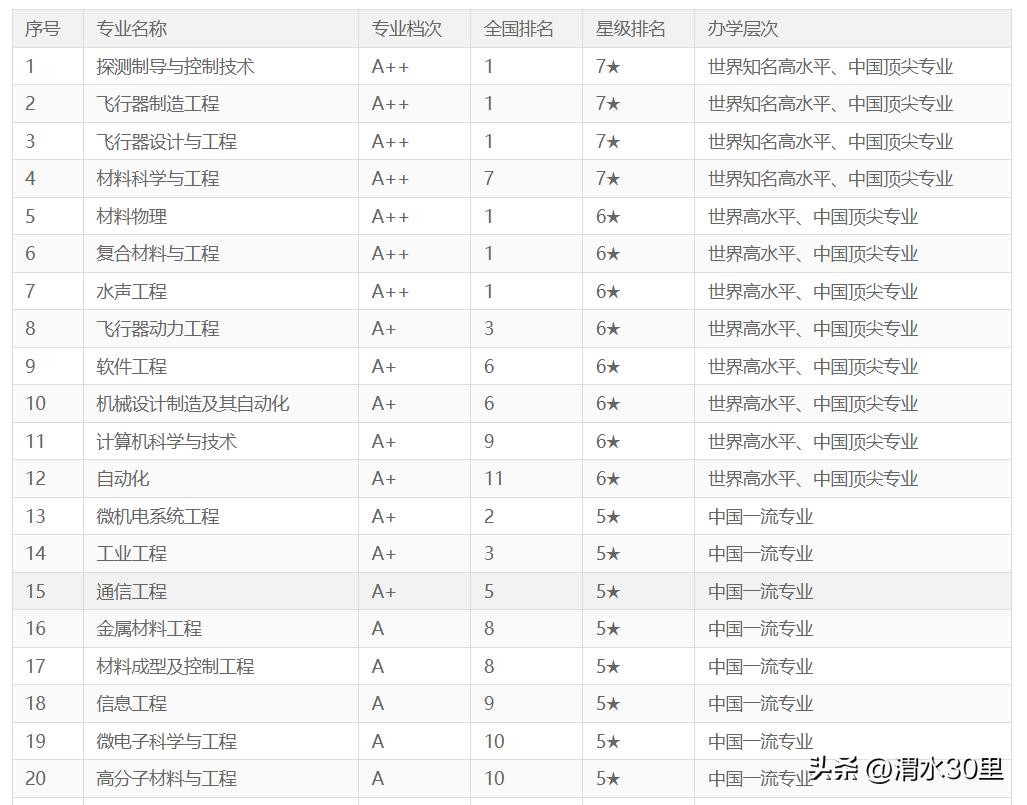Select the 计算机科学与技术 entry
Image resolution: width=1027 pixels, height=805 pixels.
(166, 442)
